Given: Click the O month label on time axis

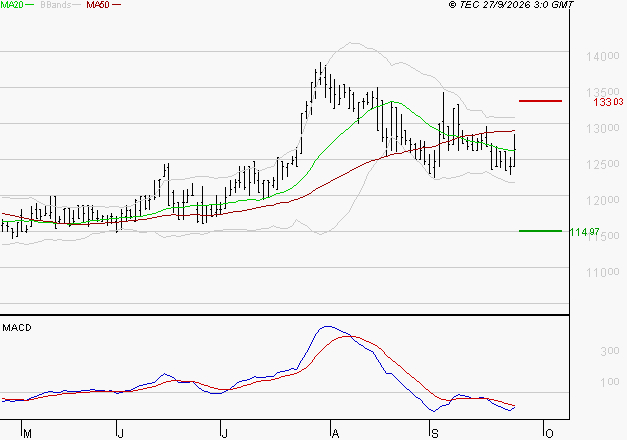Looking at the screenshot, I should click(549, 434).
